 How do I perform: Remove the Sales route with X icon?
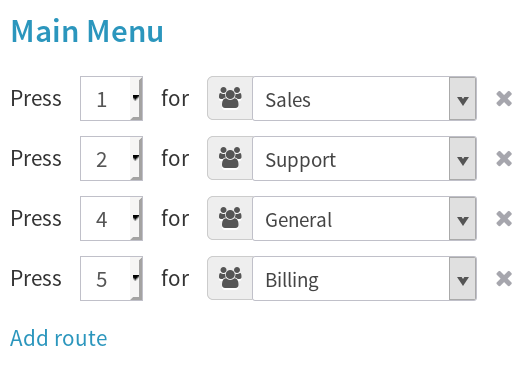click(504, 99)
